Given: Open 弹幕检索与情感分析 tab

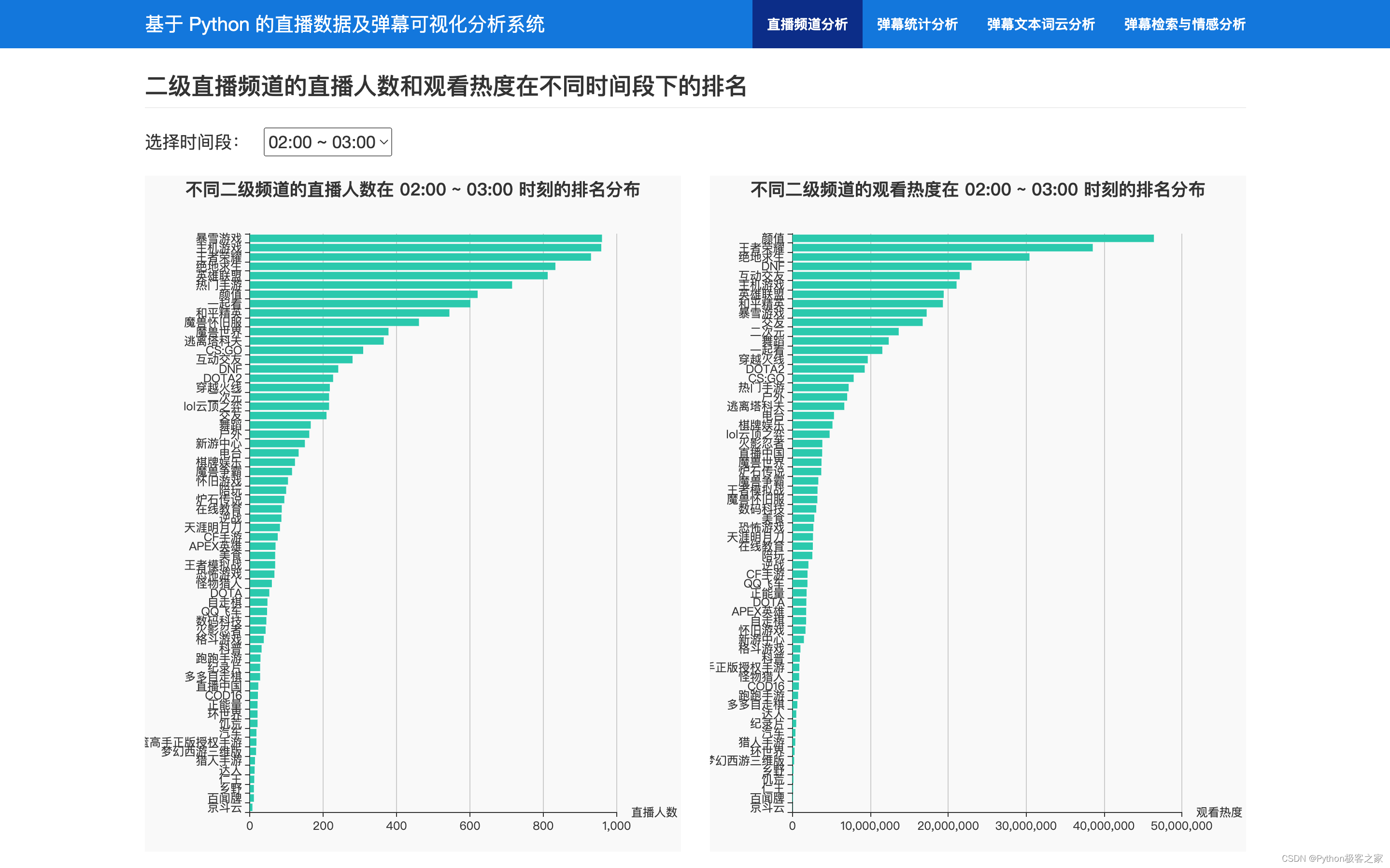Looking at the screenshot, I should click(1184, 24).
